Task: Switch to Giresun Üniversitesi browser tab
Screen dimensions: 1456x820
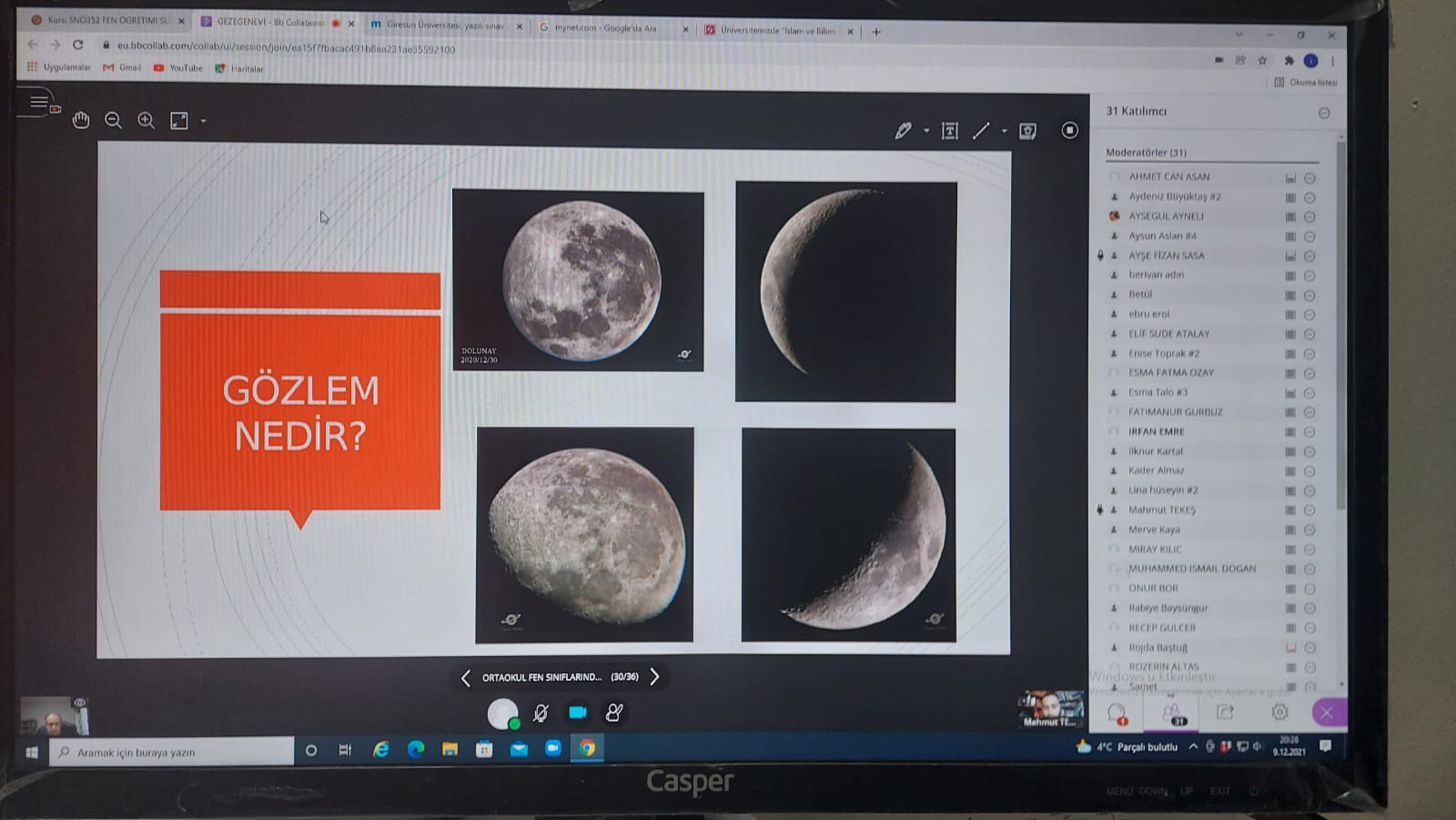Action: [444, 25]
